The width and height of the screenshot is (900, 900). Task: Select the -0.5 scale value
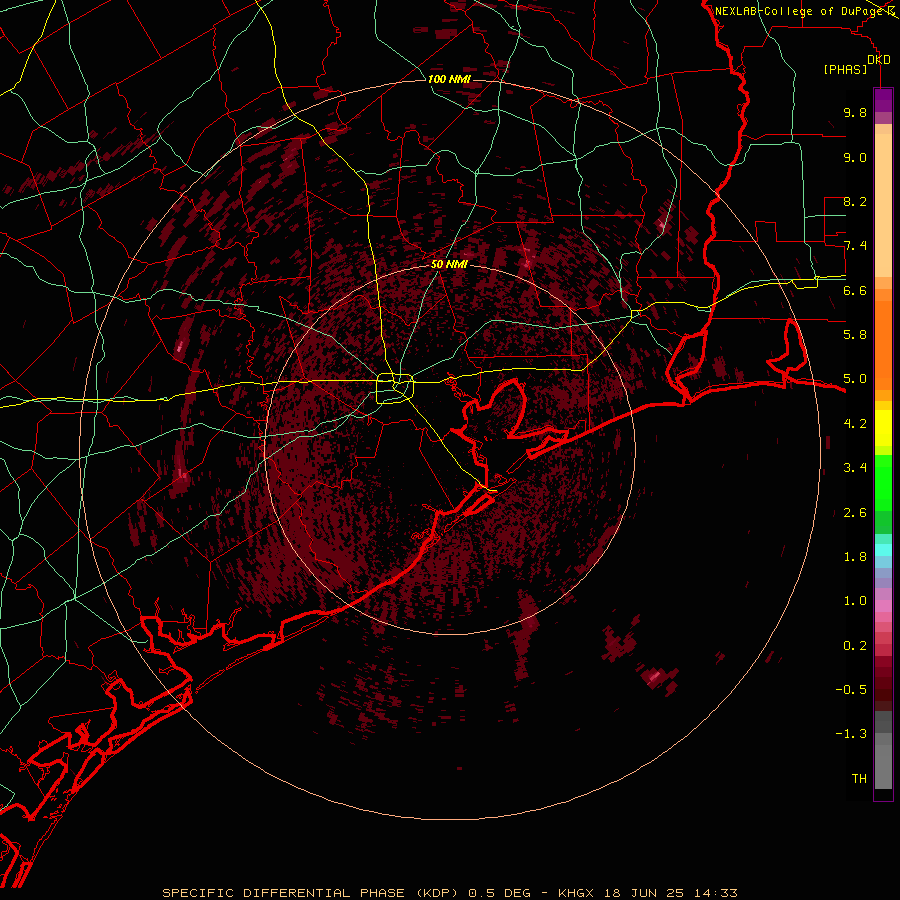point(851,690)
